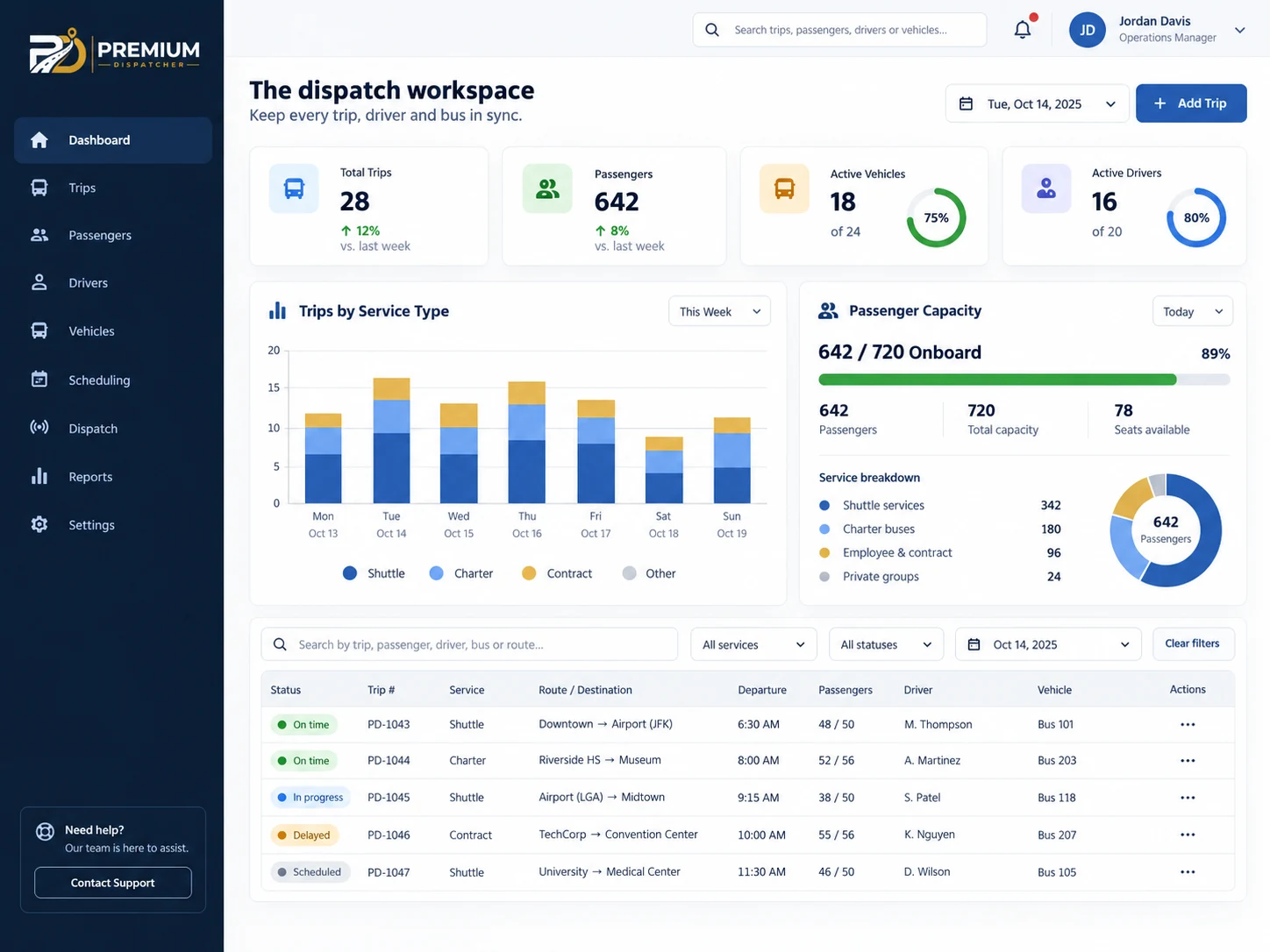Open actions menu for trip PD-1047
This screenshot has width=1270, height=952.
point(1188,872)
